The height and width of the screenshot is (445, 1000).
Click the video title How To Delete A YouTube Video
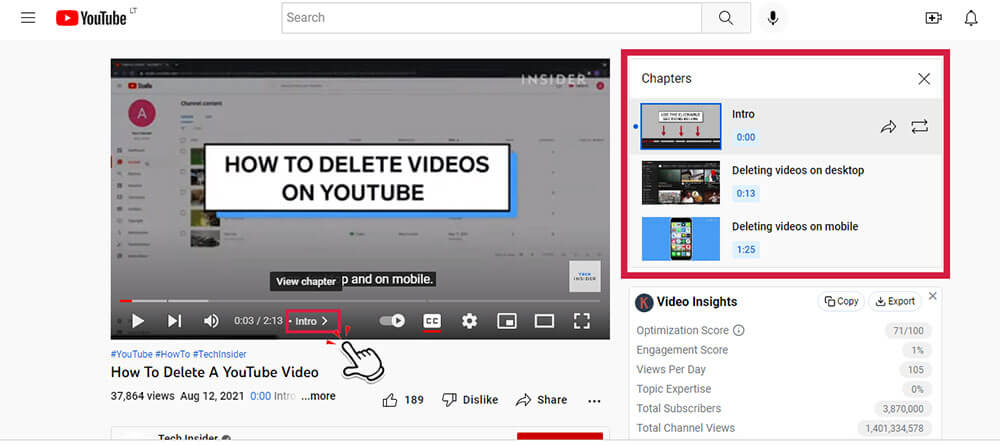pos(215,372)
